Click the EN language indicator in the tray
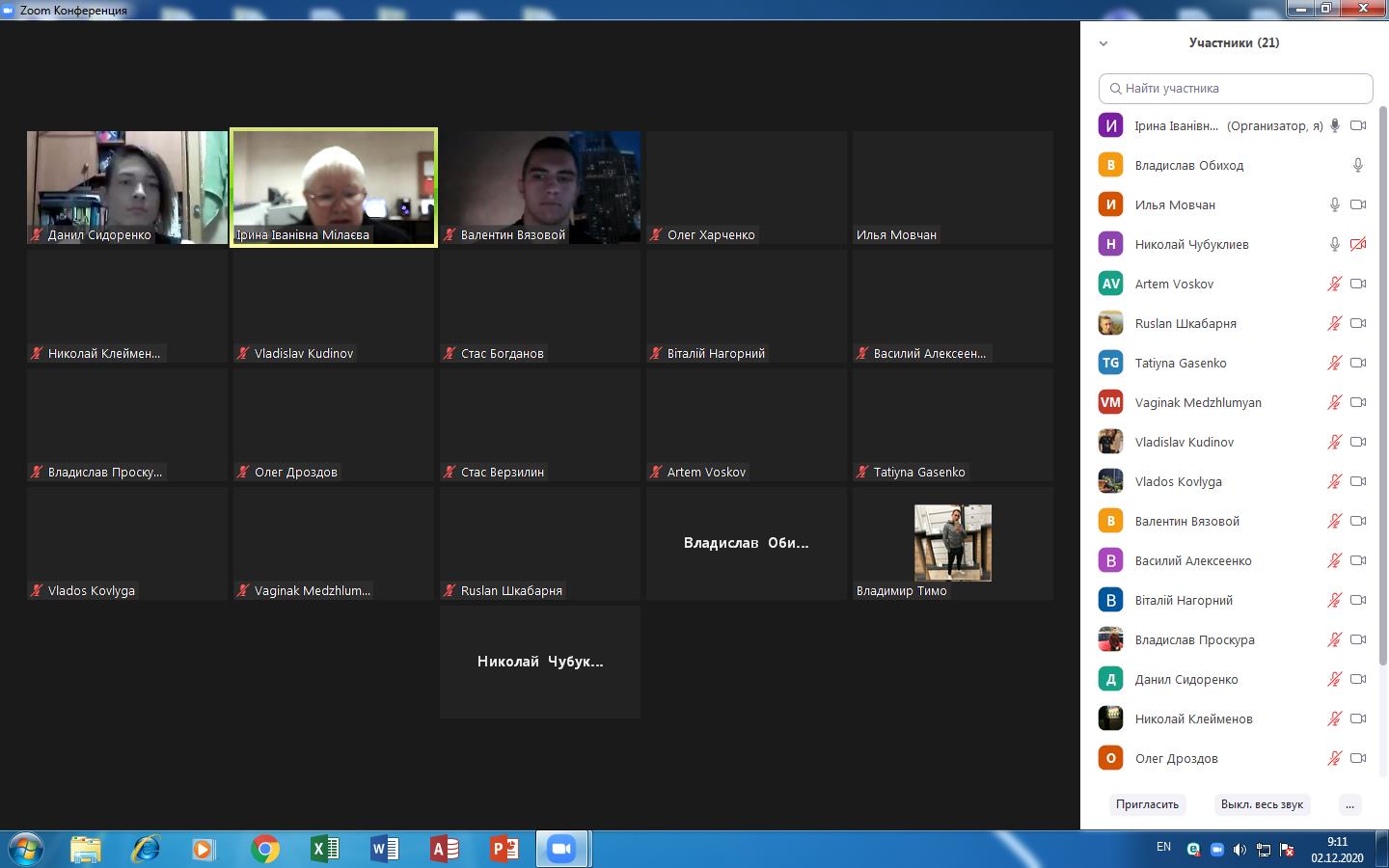 click(1163, 847)
